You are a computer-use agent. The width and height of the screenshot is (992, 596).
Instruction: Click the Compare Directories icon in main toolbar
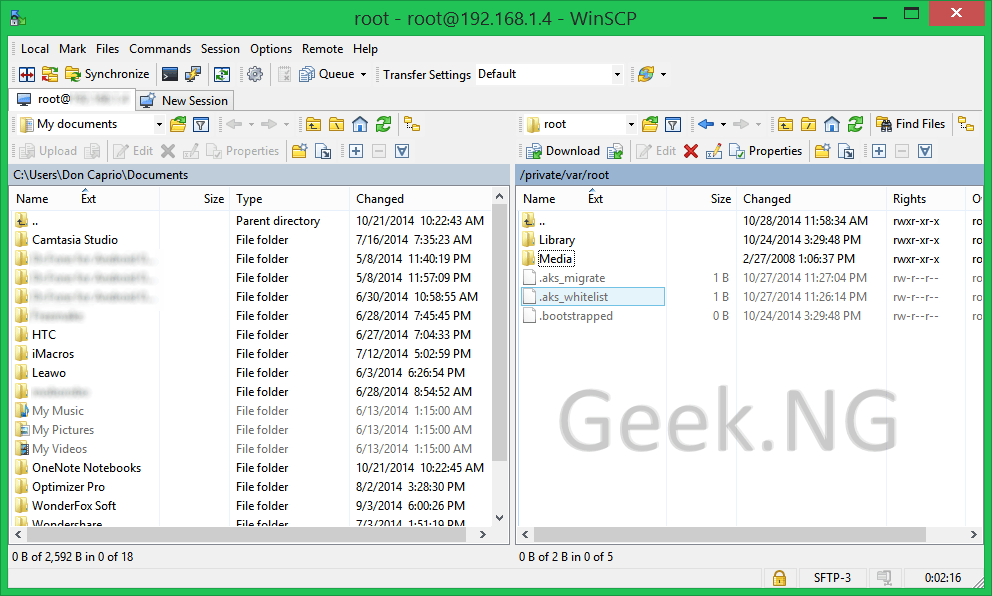coord(27,75)
